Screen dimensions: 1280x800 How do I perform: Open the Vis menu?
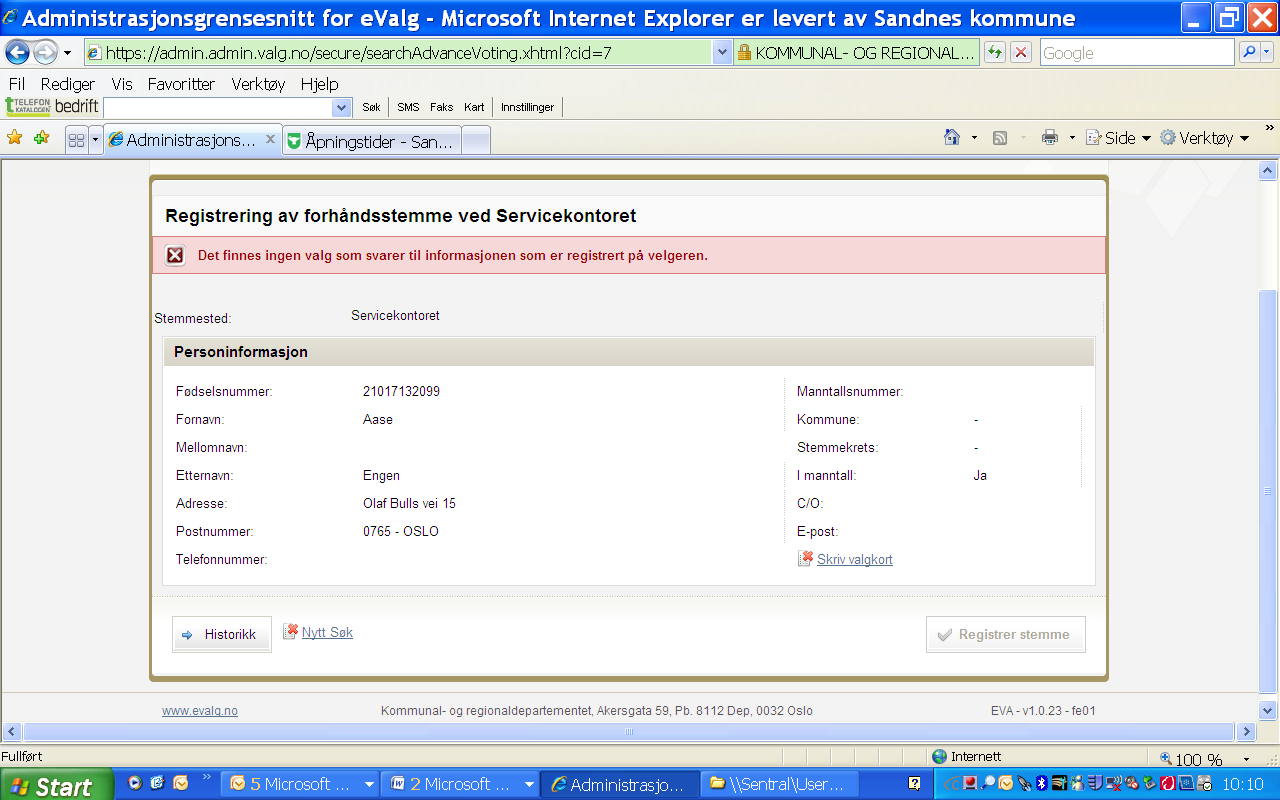(122, 84)
